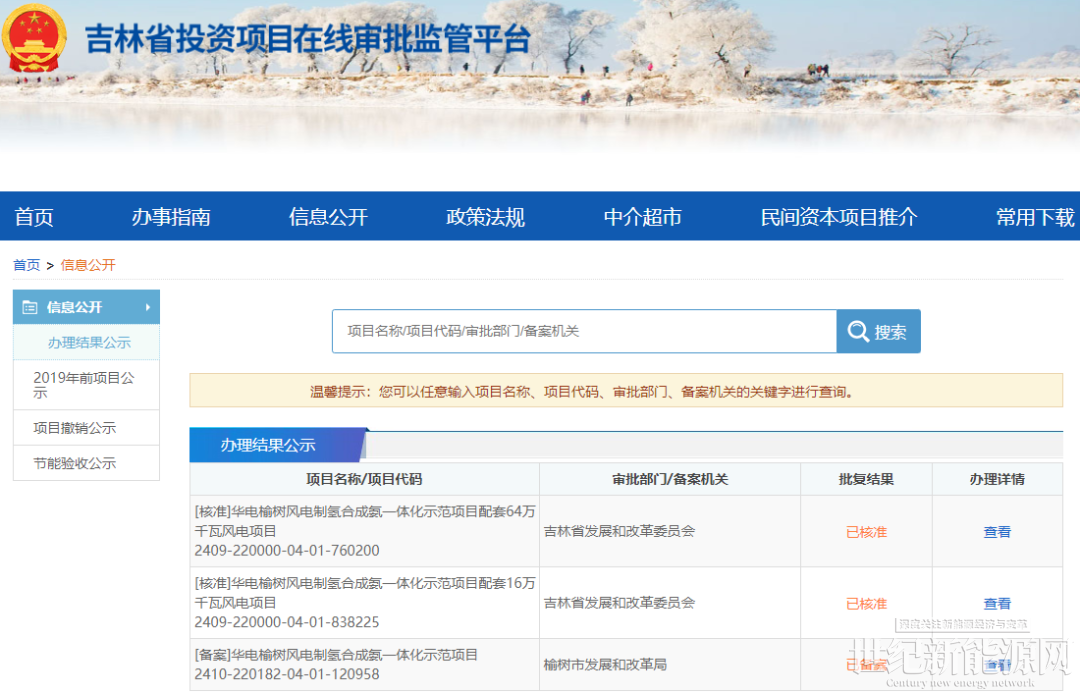
Task: Open 信息公开 in the navigation bar
Action: (x=328, y=217)
